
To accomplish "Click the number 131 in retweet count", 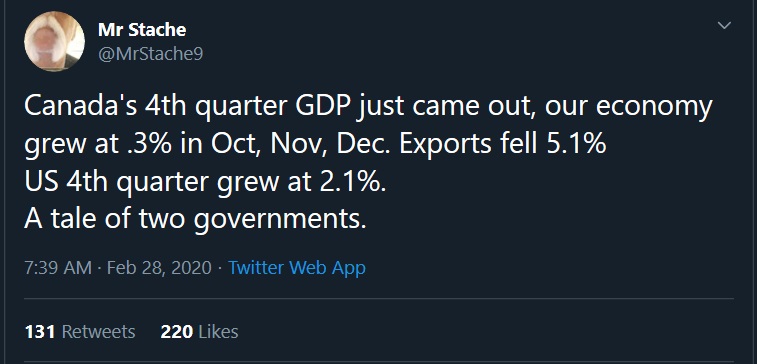I will click(40, 332).
